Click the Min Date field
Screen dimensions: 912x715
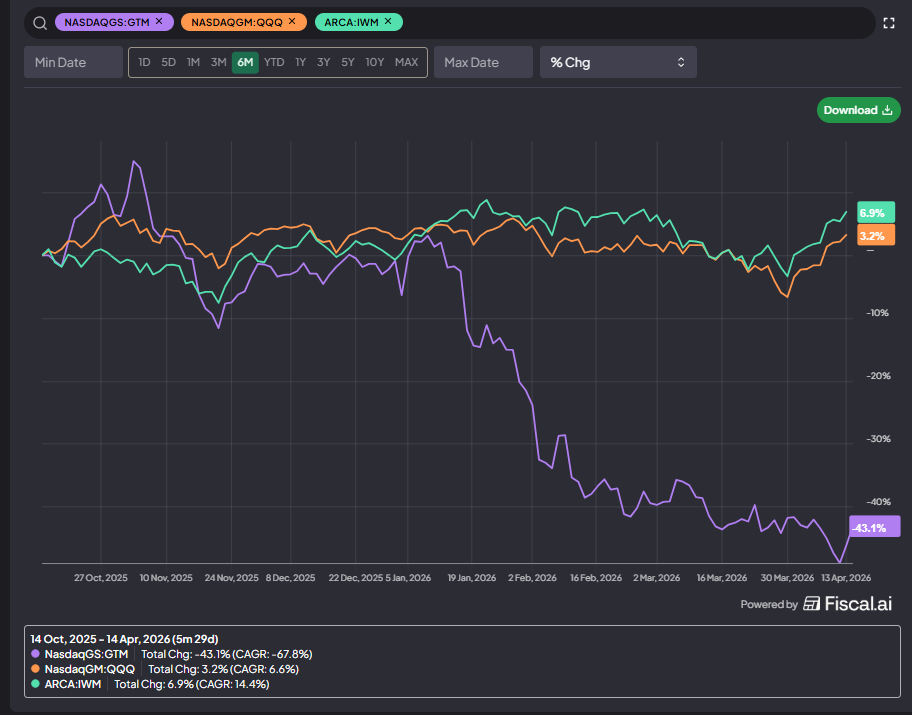point(73,62)
